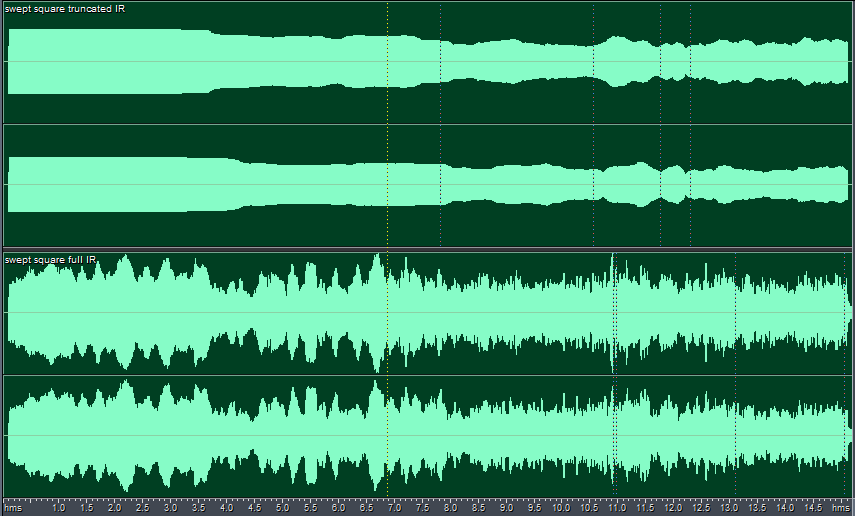855x516 pixels.
Task: Click the dotted marker near 10.6 in truncated IR clip
Action: tap(593, 124)
